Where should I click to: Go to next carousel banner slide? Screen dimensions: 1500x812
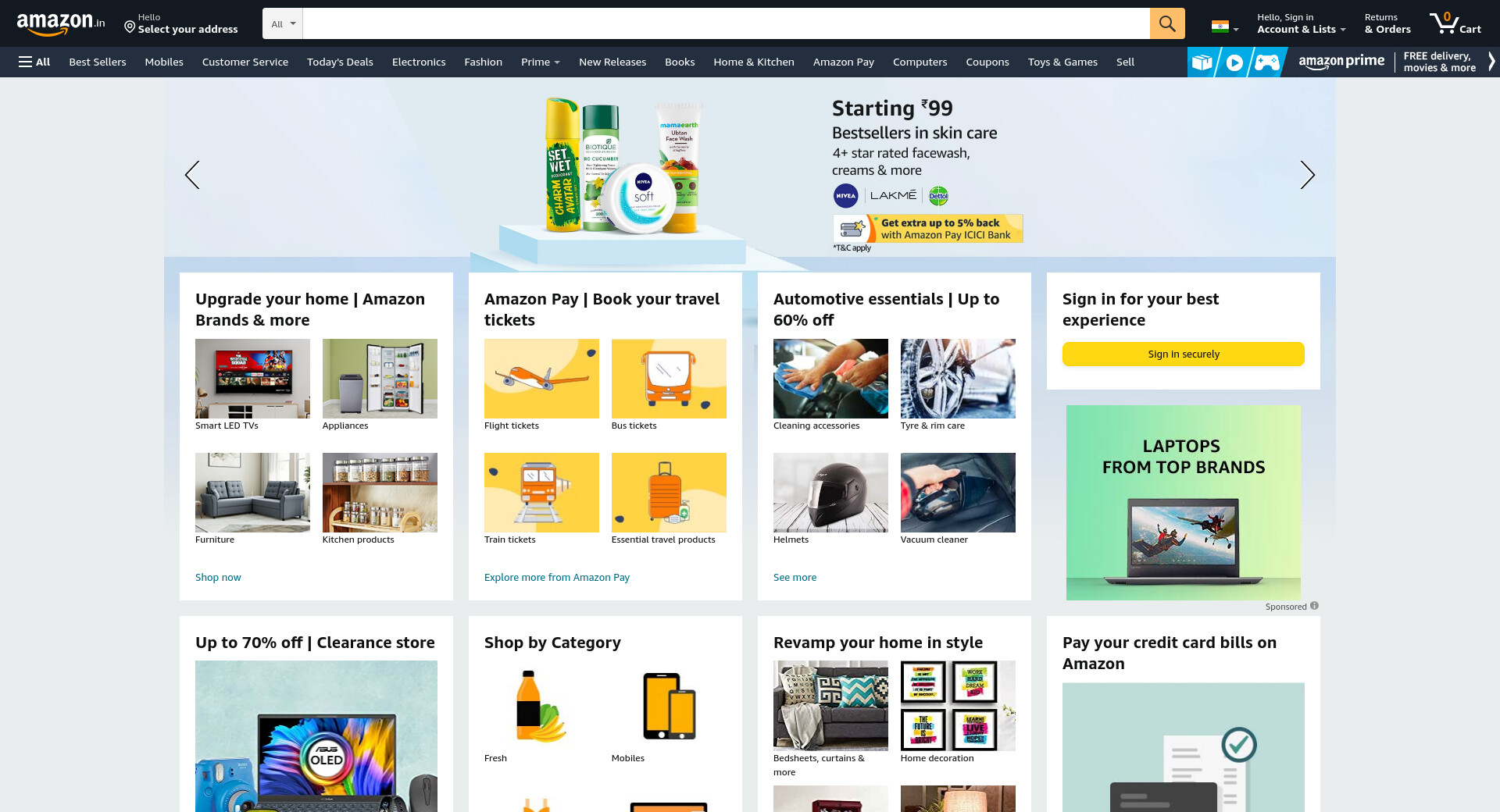[1307, 175]
